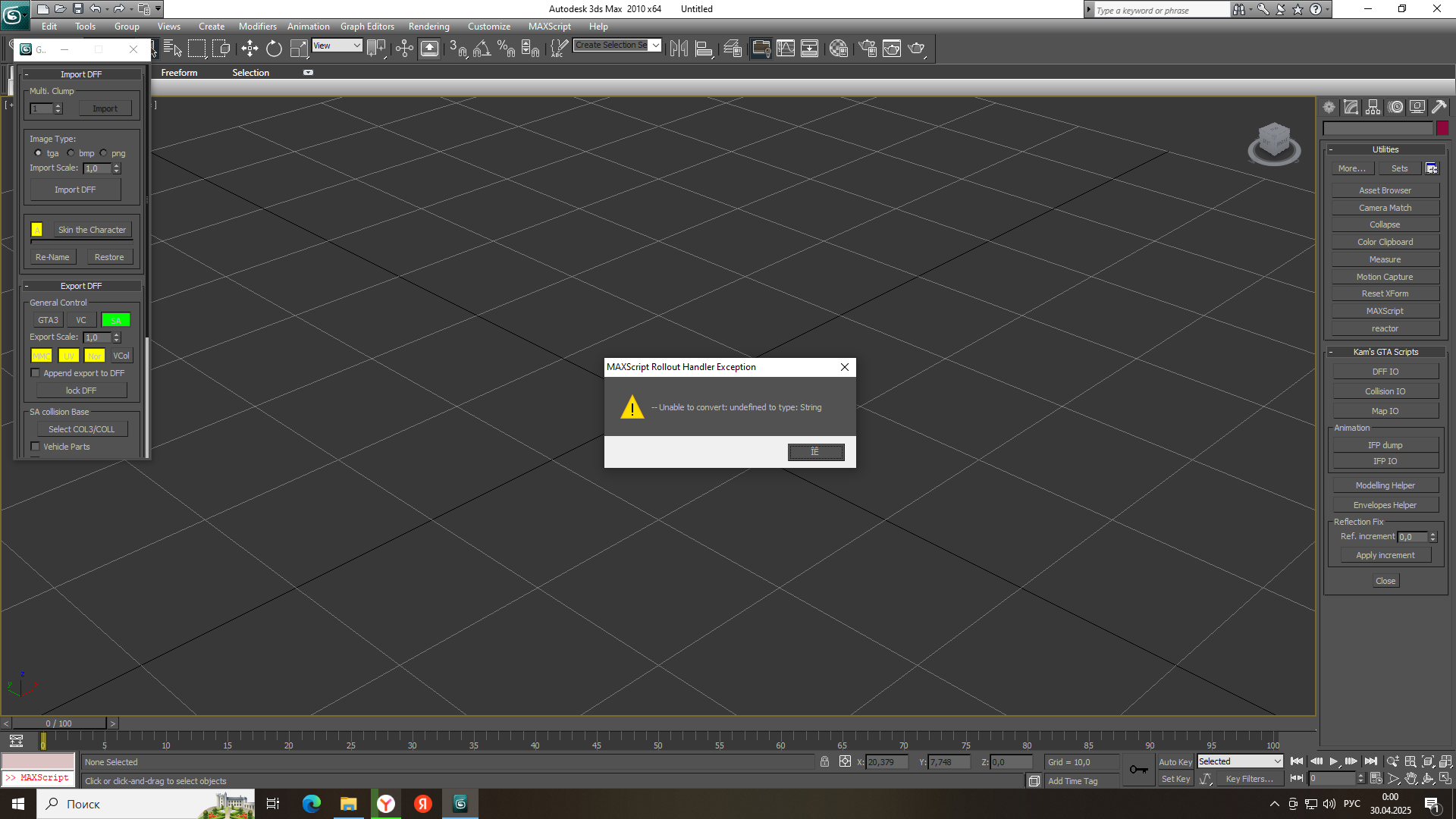The width and height of the screenshot is (1456, 819).
Task: Open Curve Editor from toolbar
Action: pos(786,49)
